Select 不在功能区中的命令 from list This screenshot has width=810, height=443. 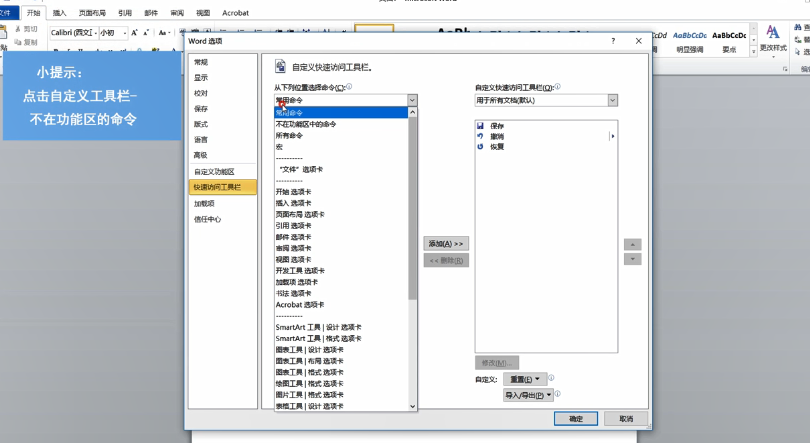click(x=306, y=124)
